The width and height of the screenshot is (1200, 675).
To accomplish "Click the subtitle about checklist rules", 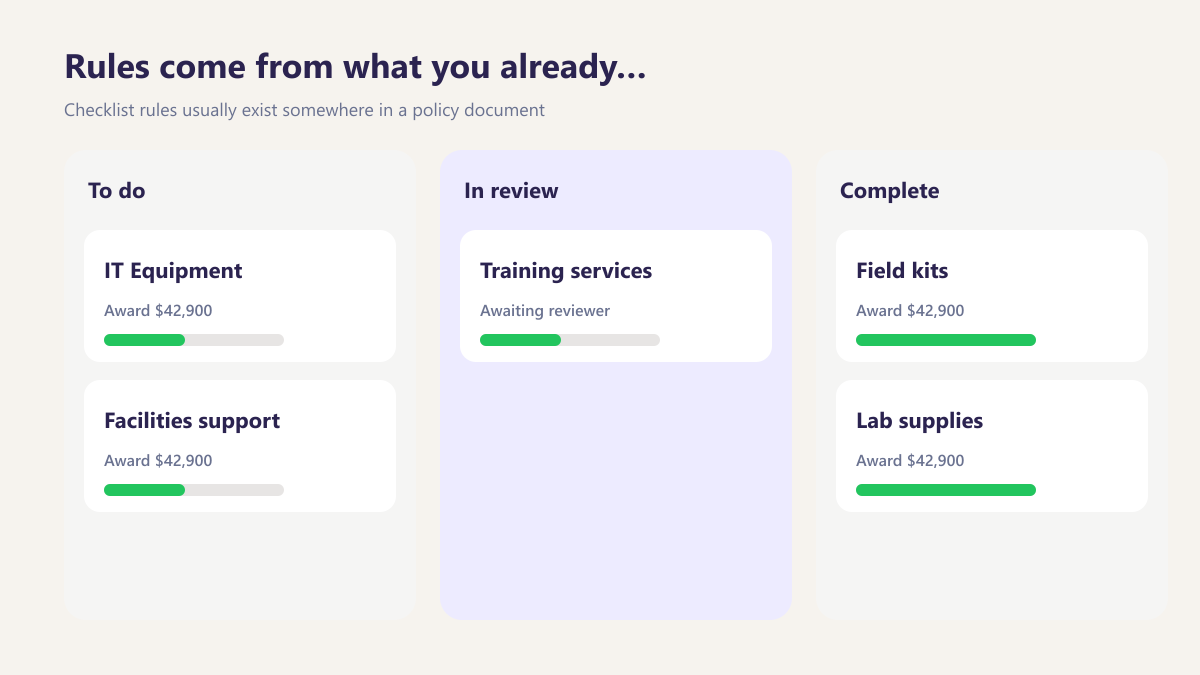I will pyautogui.click(x=304, y=110).
